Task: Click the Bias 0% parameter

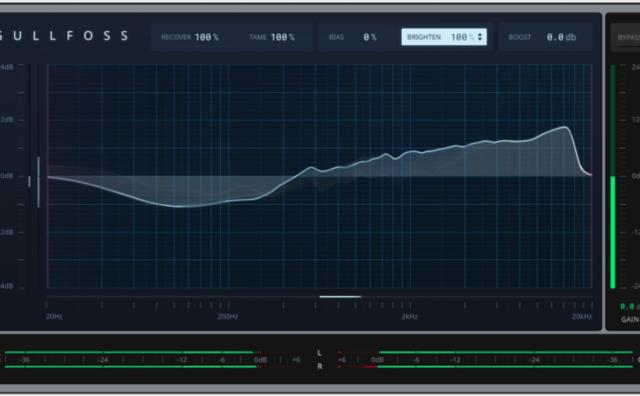Action: tap(353, 37)
